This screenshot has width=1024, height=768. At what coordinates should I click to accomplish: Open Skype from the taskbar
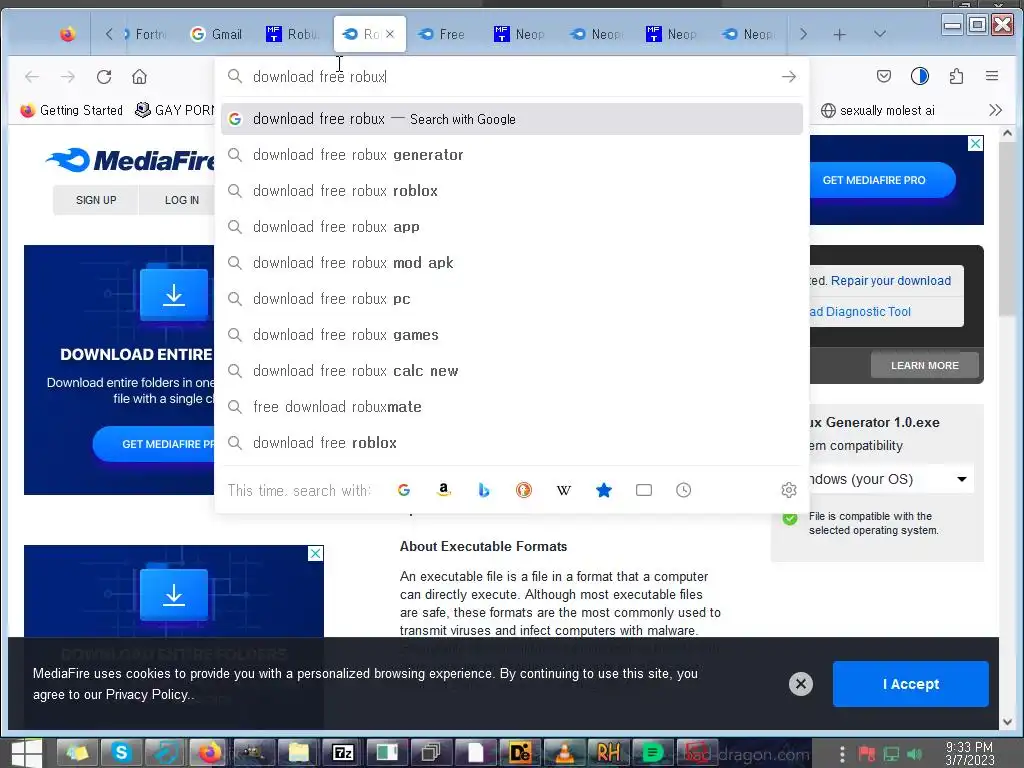121,753
